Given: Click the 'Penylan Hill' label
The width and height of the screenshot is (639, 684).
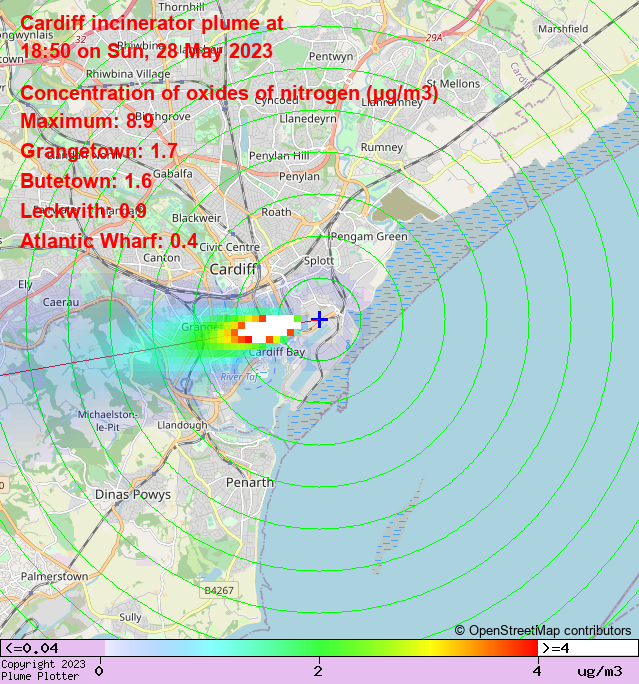Looking at the screenshot, I should click(279, 156).
